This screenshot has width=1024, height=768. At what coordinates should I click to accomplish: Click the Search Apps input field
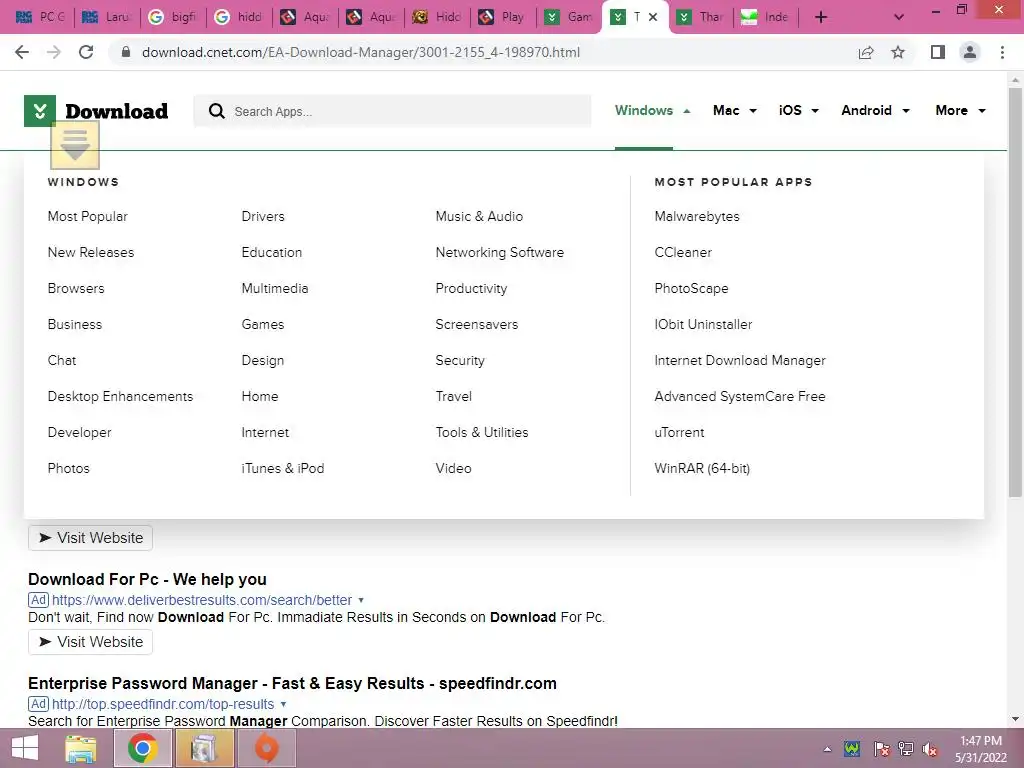(392, 111)
